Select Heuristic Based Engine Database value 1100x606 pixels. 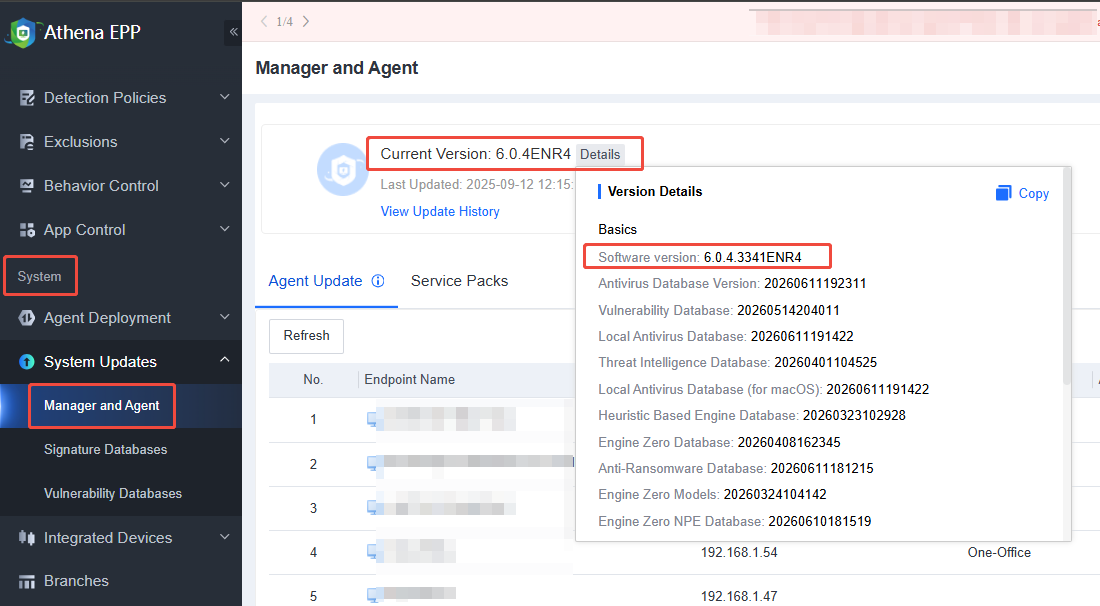(854, 415)
